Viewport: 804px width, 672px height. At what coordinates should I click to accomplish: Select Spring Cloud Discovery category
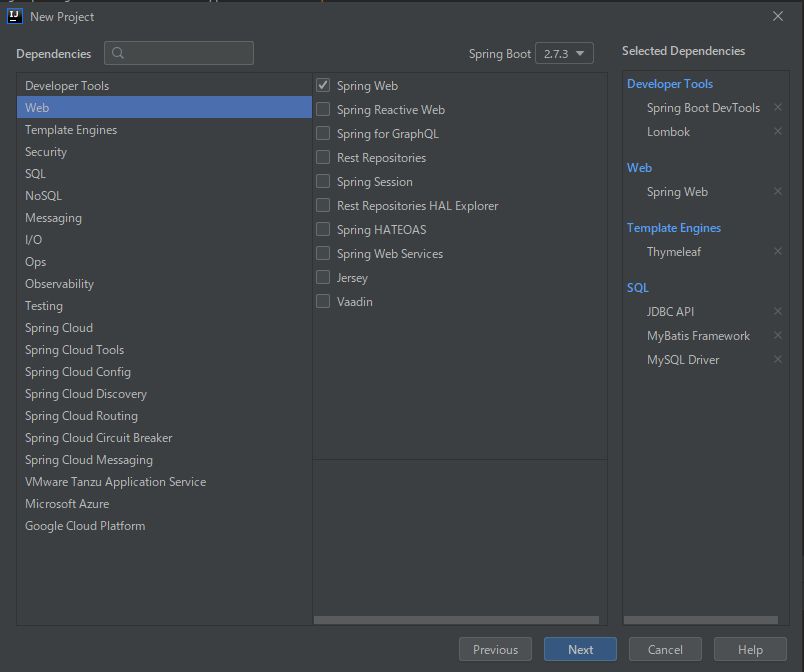(164, 394)
